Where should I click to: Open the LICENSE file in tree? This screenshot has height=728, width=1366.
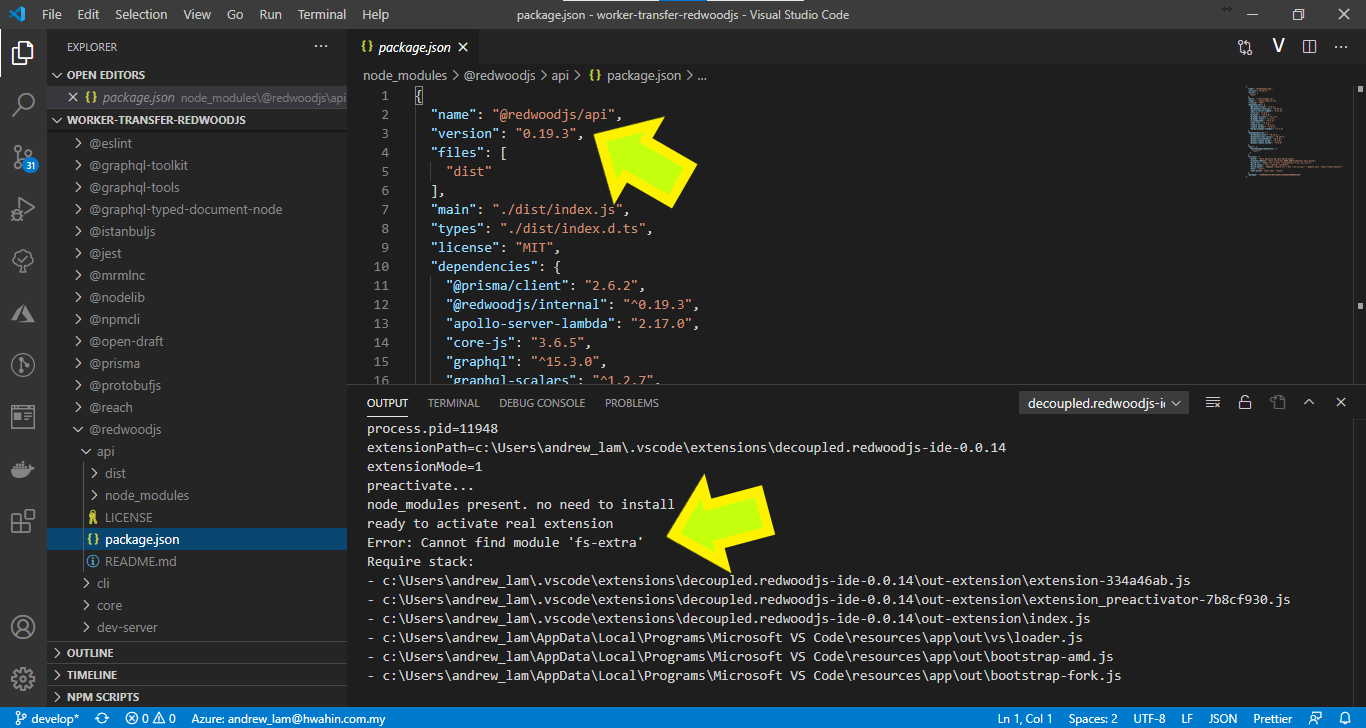coord(196,517)
